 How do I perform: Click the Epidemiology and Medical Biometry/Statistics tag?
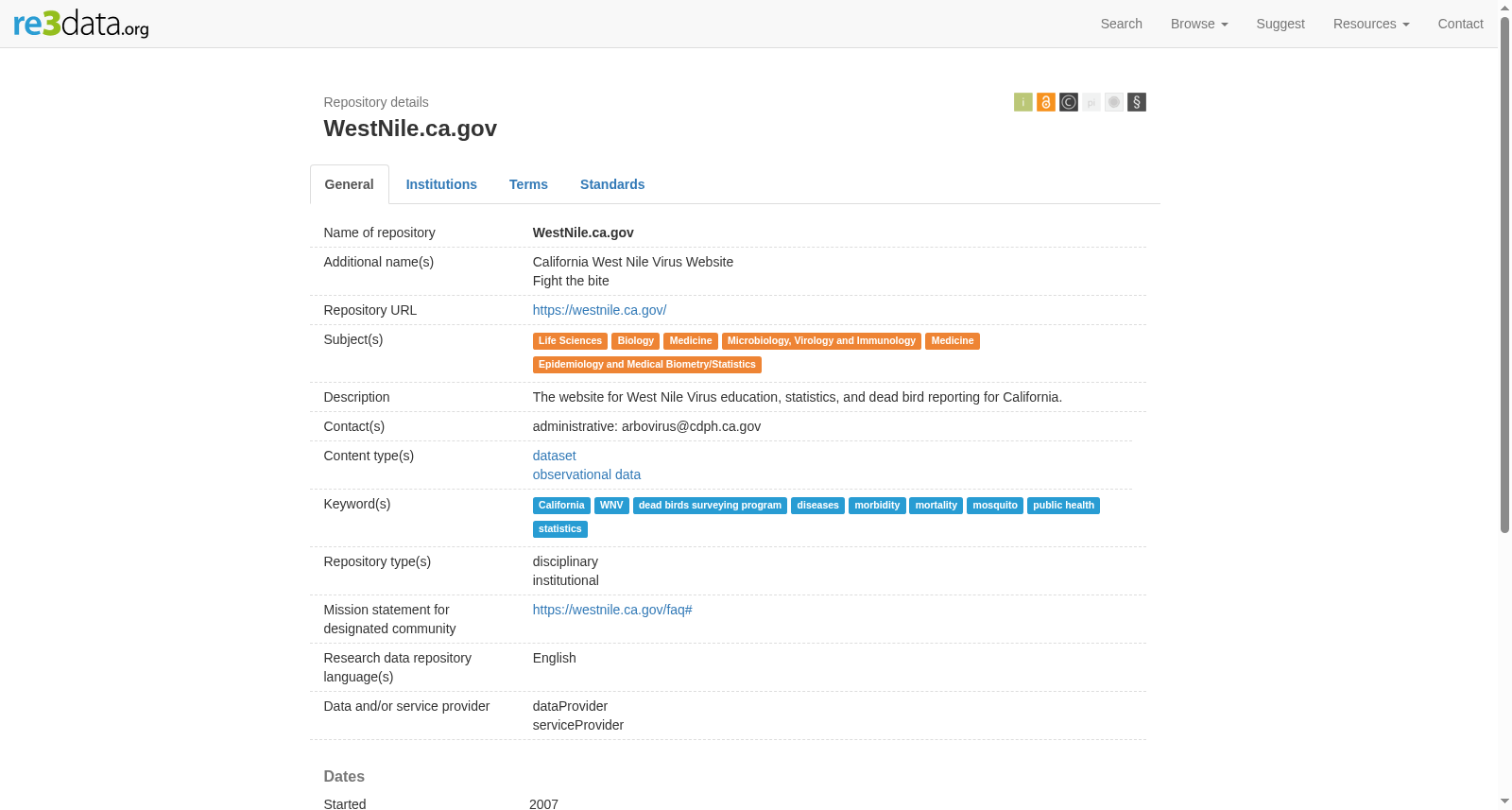pos(647,365)
